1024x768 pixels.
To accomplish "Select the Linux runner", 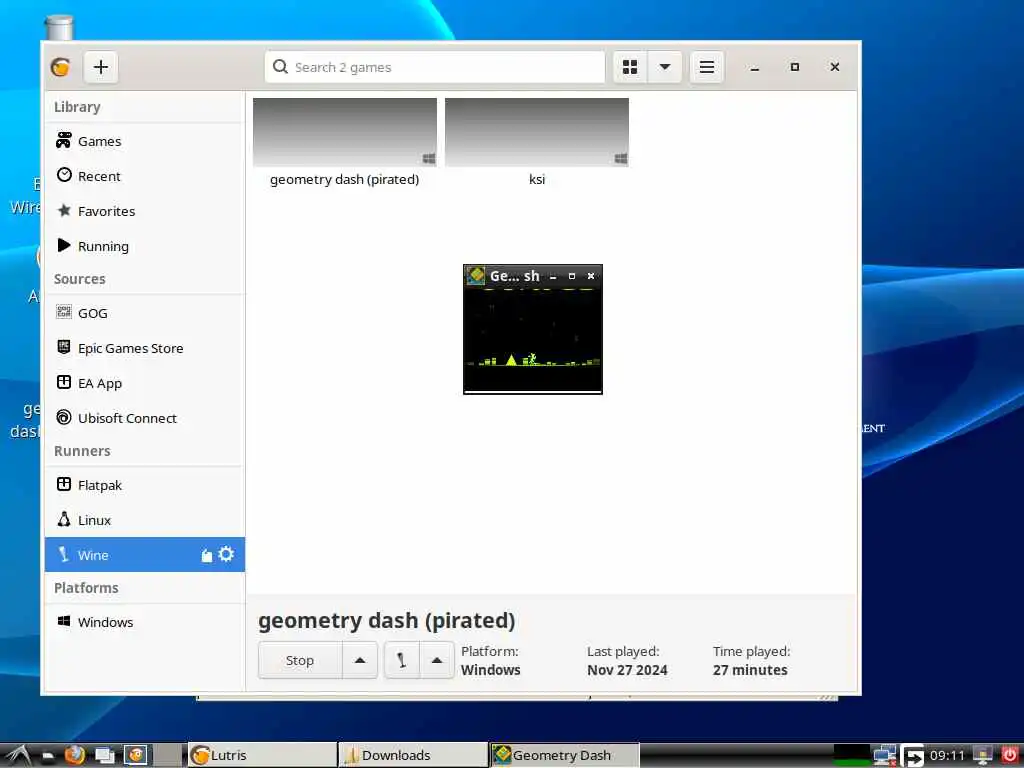I will 145,520.
